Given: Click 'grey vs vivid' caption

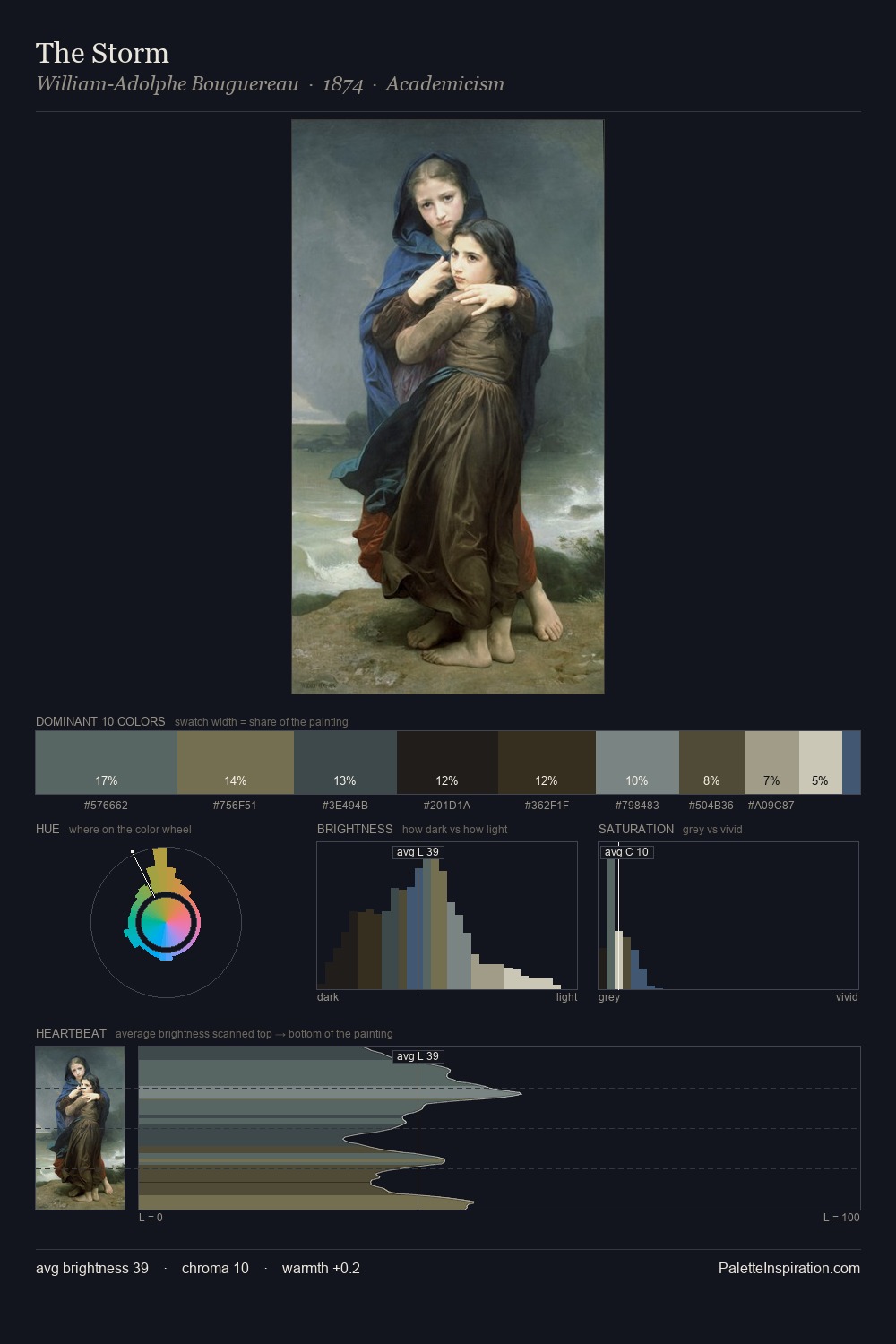Looking at the screenshot, I should pos(712,830).
